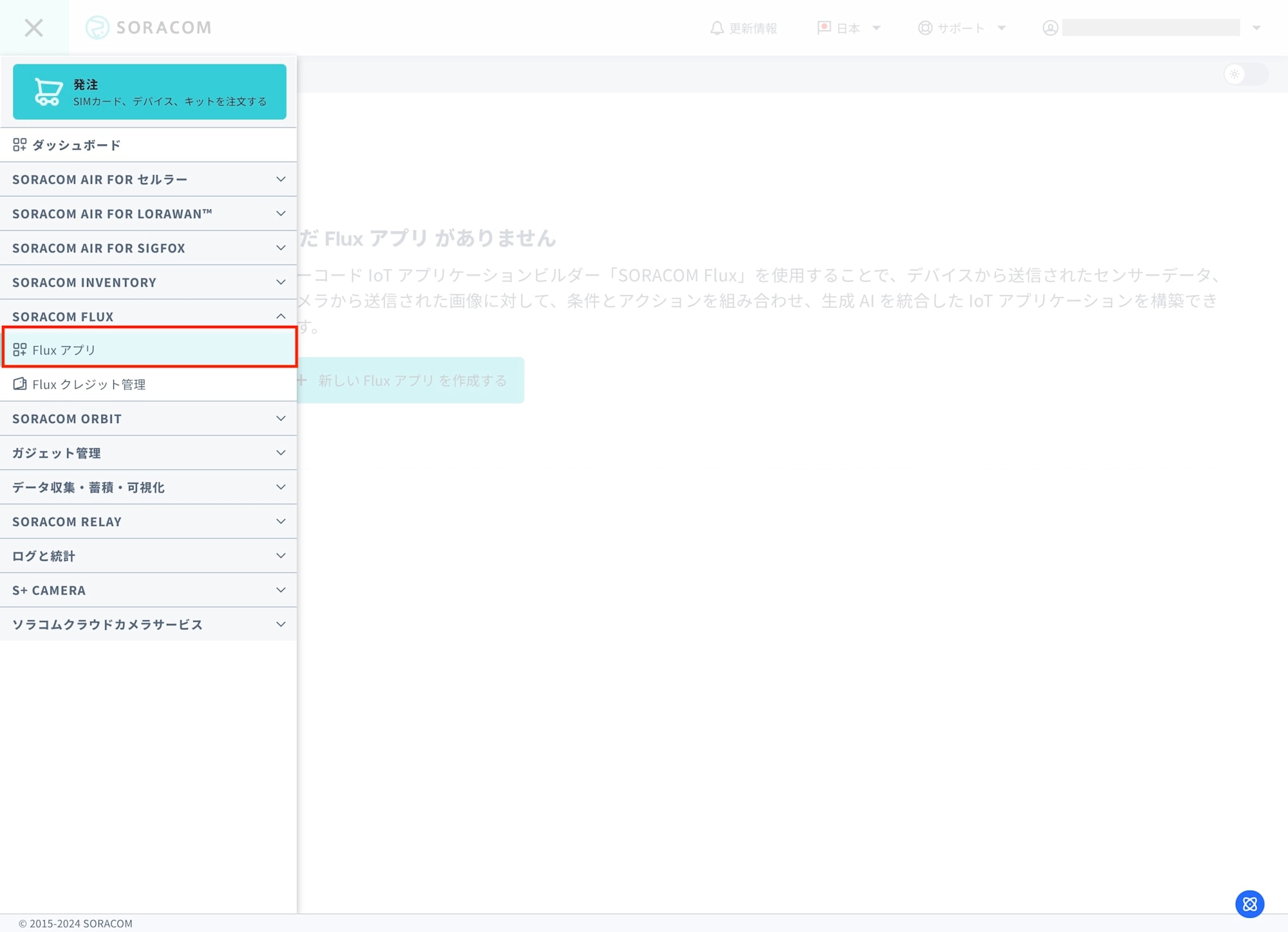1288x932 pixels.
Task: Open the 更新情報 bell notifications
Action: [x=743, y=28]
